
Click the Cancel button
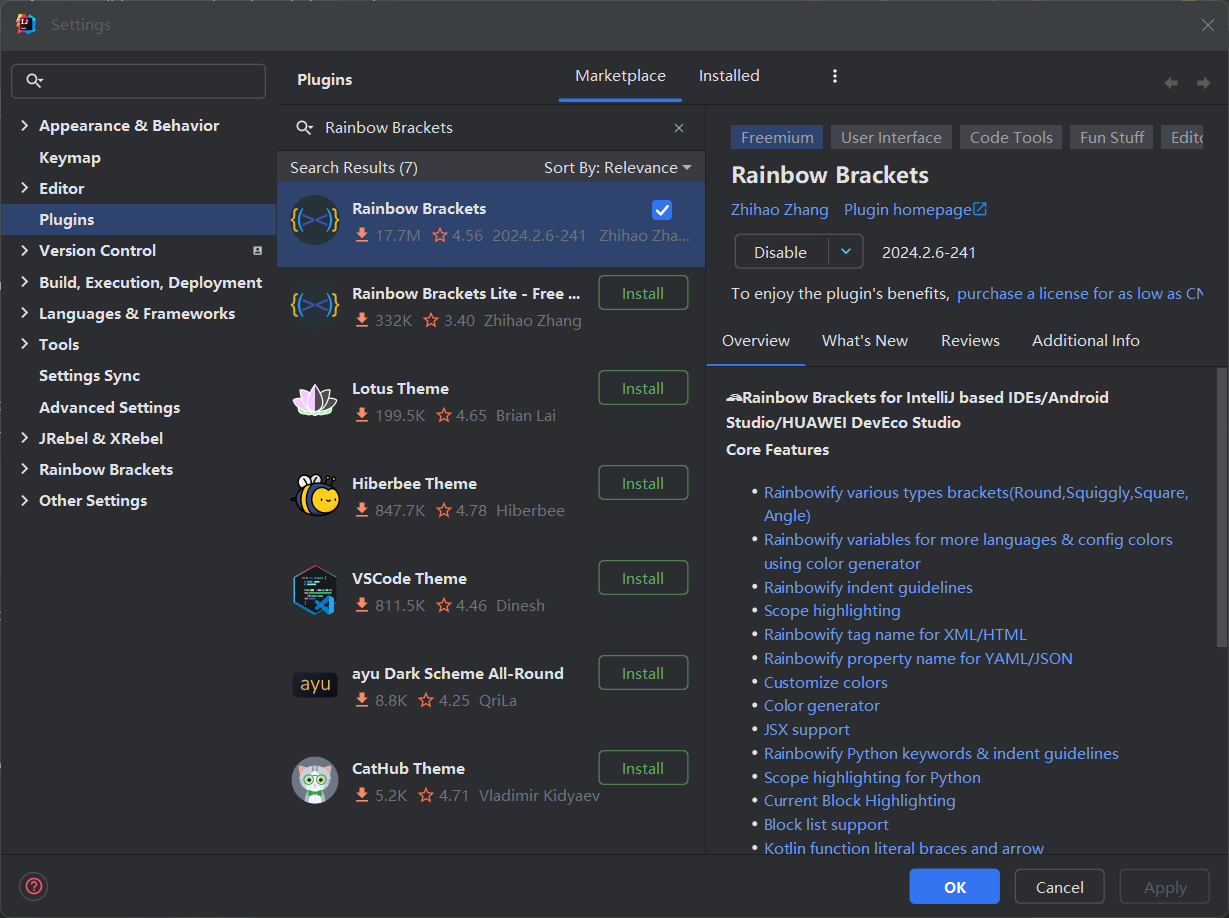pyautogui.click(x=1059, y=887)
